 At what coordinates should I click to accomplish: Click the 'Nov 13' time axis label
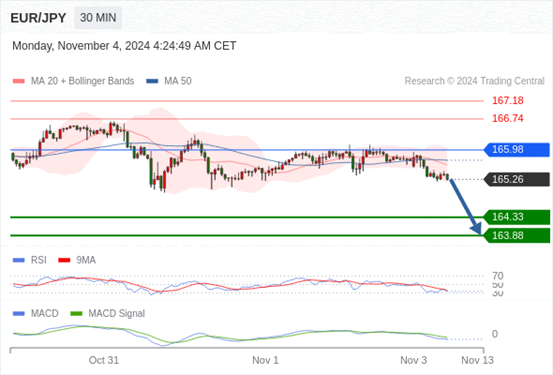pos(478,360)
